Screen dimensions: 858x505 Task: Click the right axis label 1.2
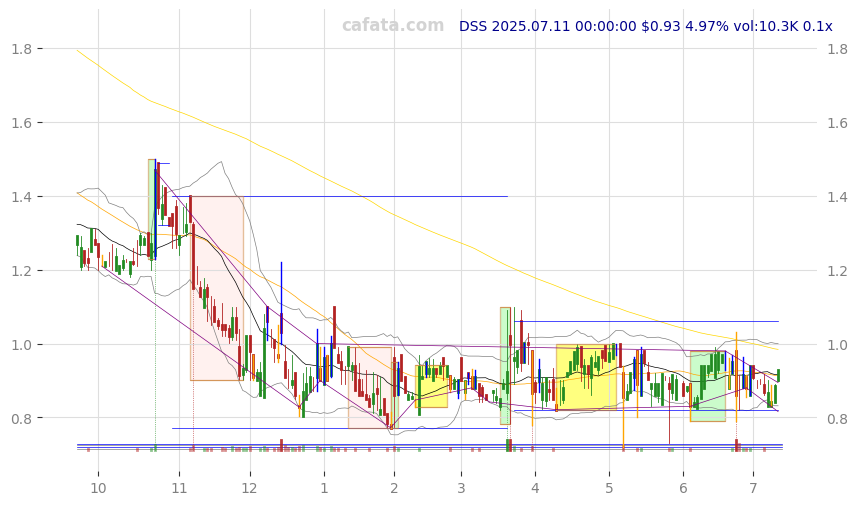pos(838,271)
